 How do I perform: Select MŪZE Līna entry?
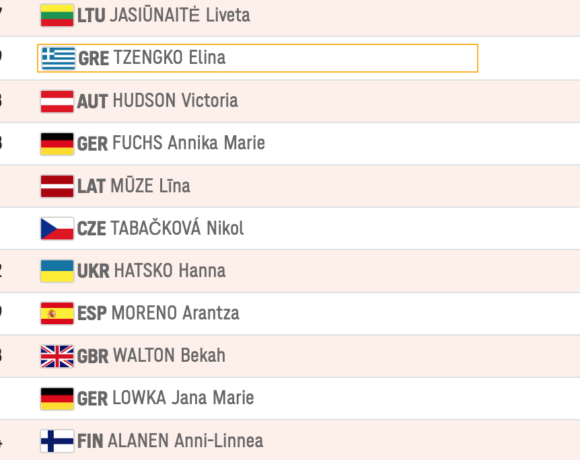[150, 185]
